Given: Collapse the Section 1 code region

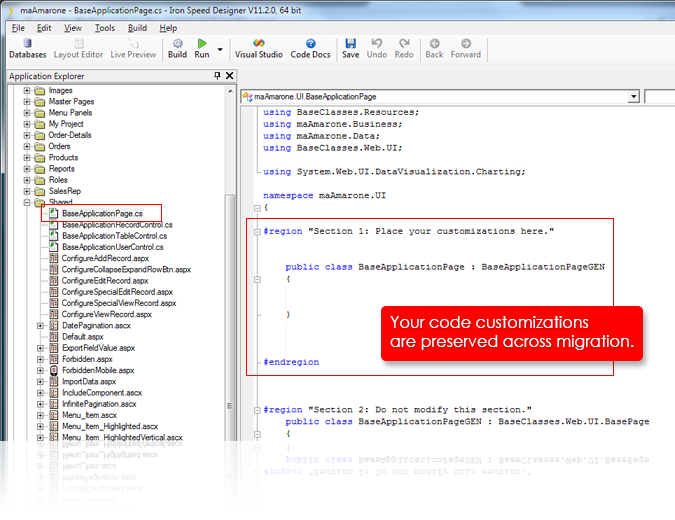Looking at the screenshot, I should (x=257, y=232).
